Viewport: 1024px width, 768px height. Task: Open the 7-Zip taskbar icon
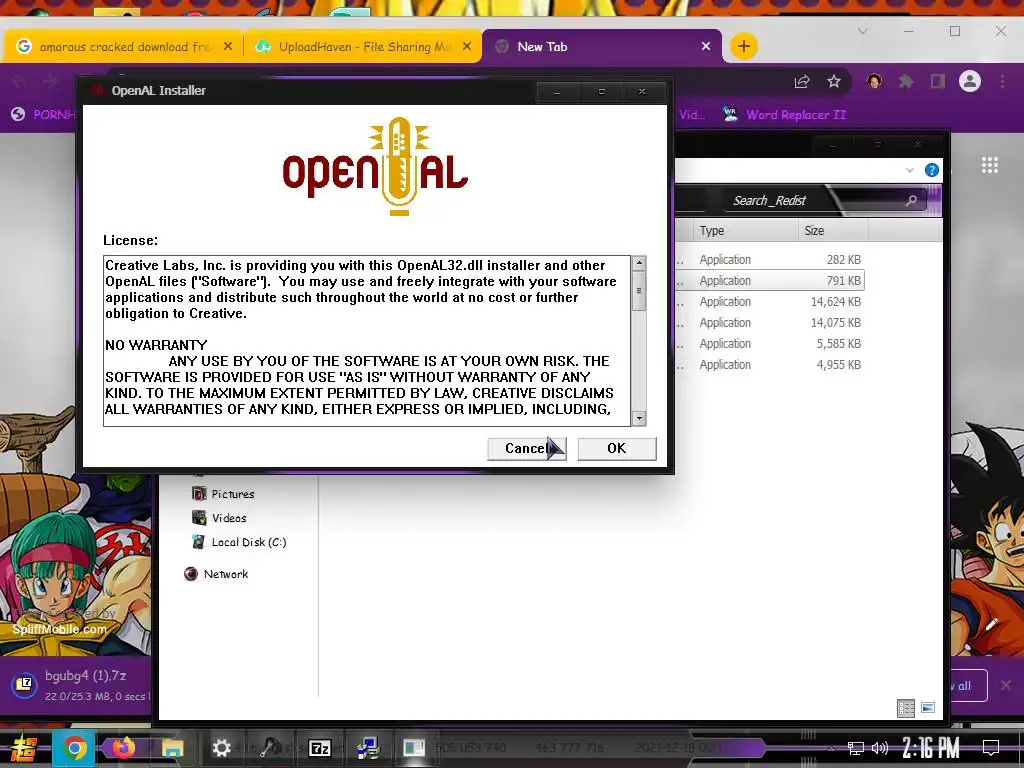(x=319, y=748)
